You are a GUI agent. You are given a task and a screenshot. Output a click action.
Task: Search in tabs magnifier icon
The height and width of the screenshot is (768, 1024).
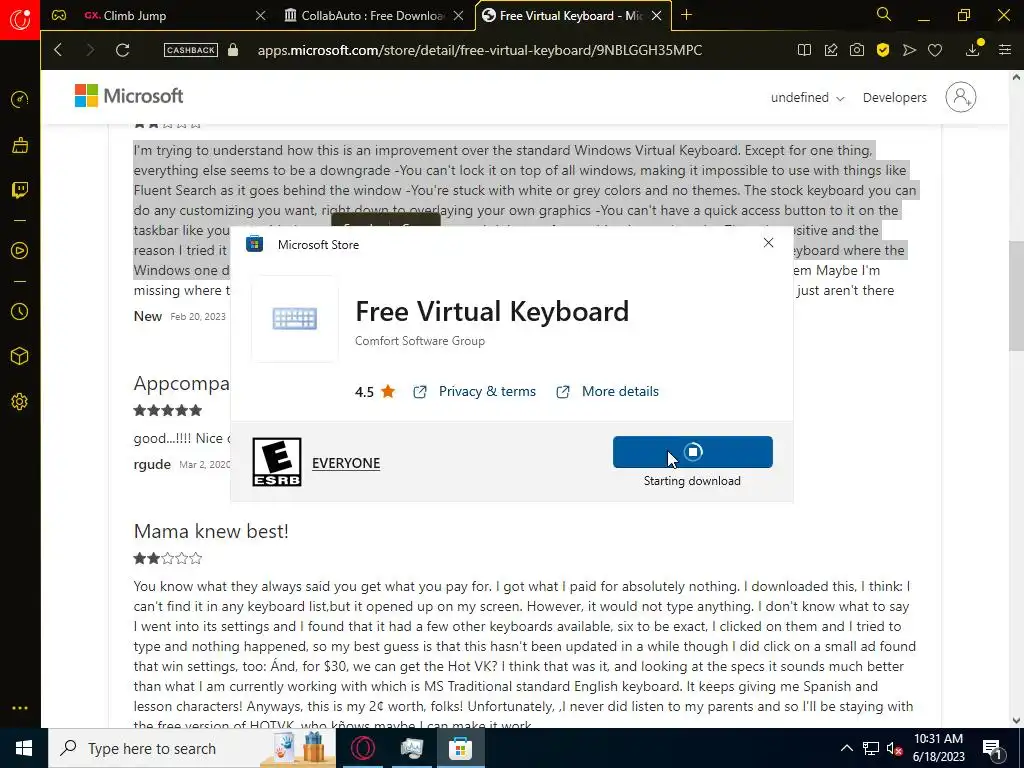tap(884, 14)
